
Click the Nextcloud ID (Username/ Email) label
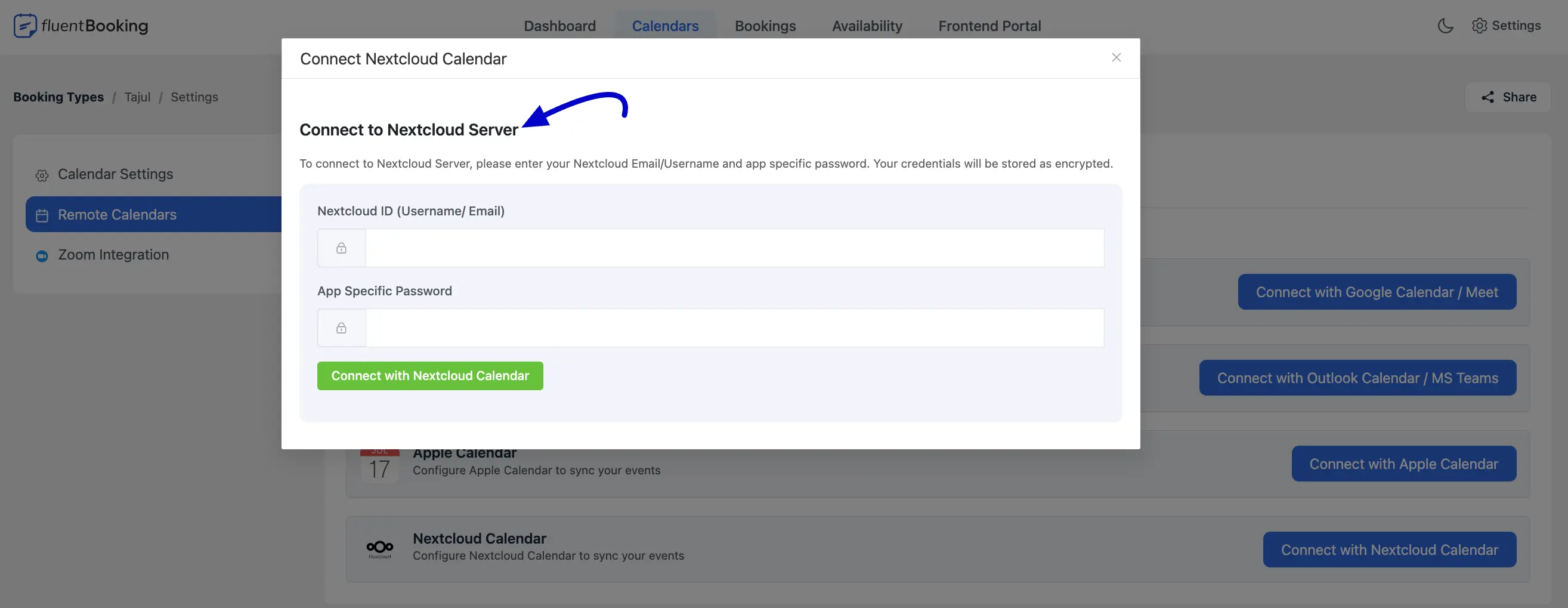click(411, 211)
